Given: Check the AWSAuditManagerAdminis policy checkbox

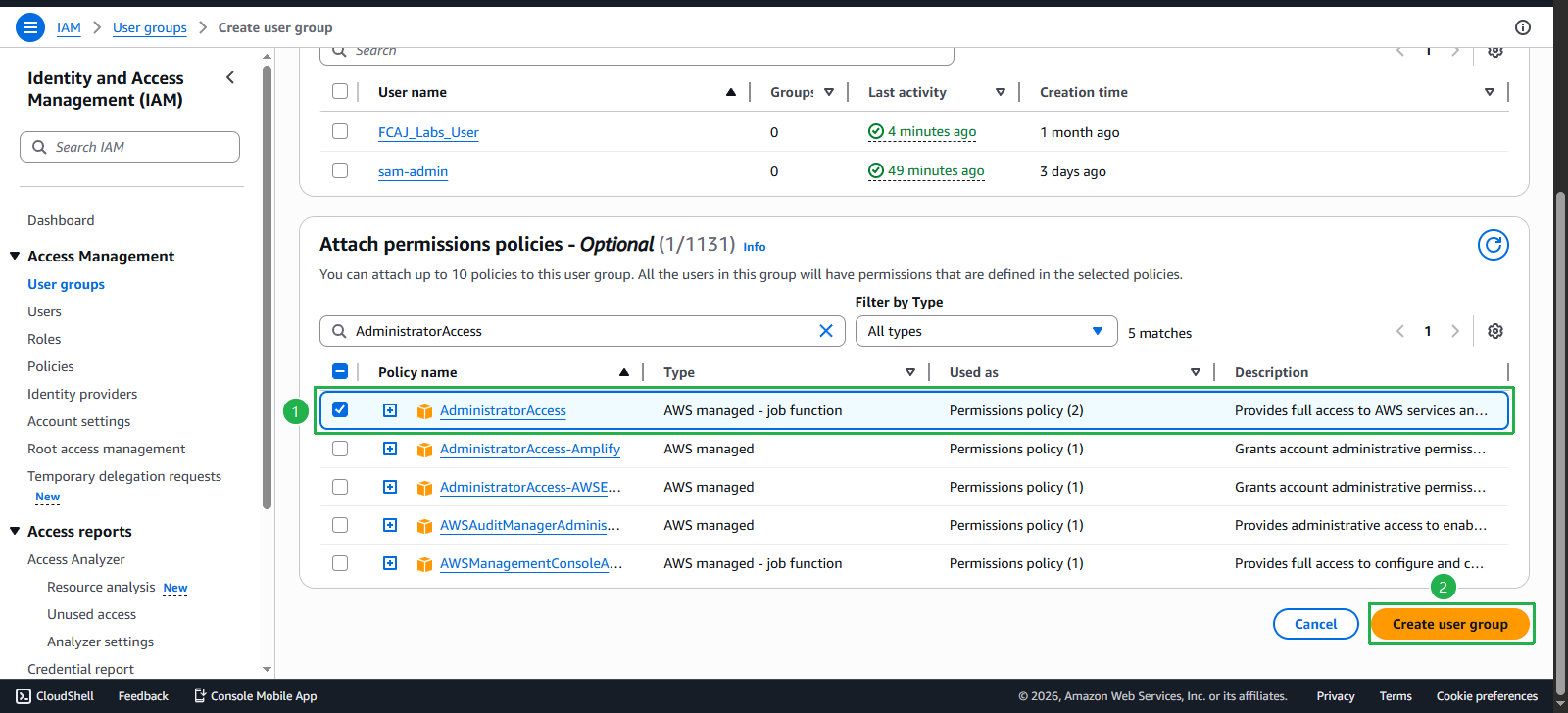Looking at the screenshot, I should [340, 525].
